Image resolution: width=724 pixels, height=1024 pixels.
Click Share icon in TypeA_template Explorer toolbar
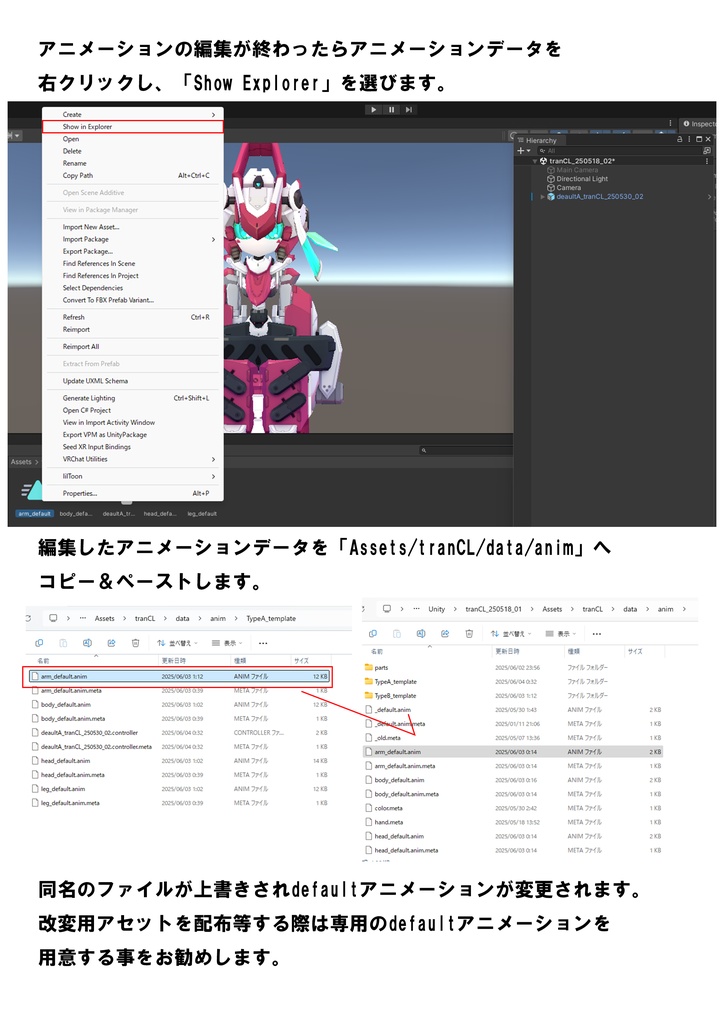click(x=111, y=643)
